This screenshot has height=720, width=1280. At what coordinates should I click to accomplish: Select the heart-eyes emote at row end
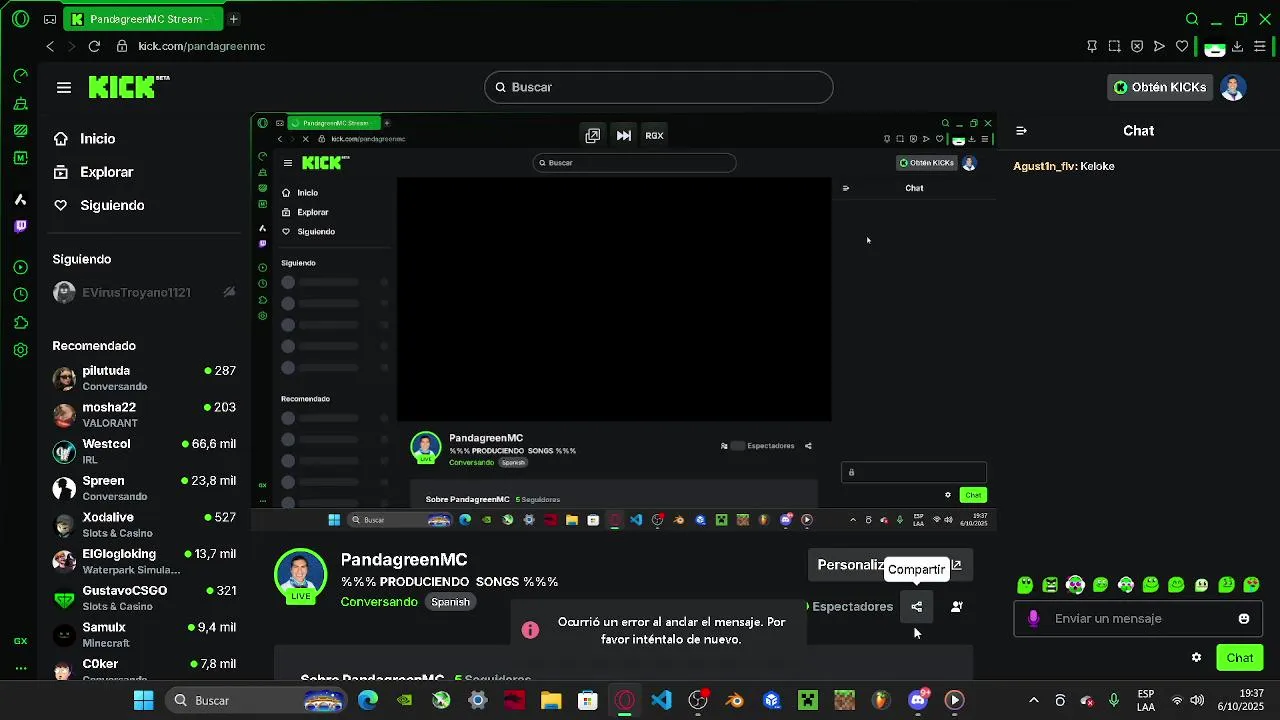(x=1251, y=585)
